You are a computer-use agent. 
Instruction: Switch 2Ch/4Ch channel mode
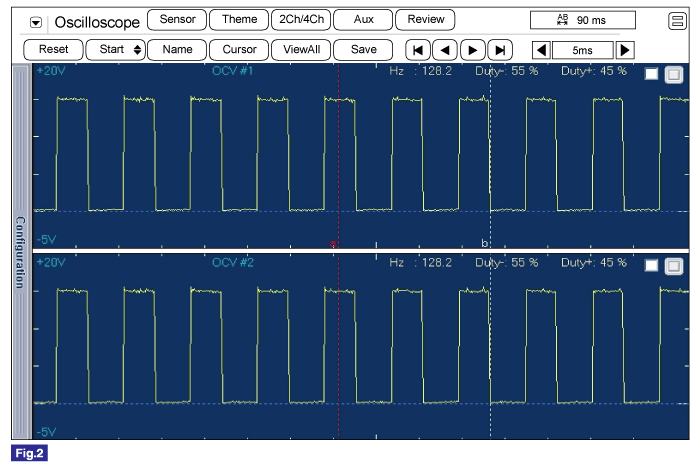click(301, 20)
